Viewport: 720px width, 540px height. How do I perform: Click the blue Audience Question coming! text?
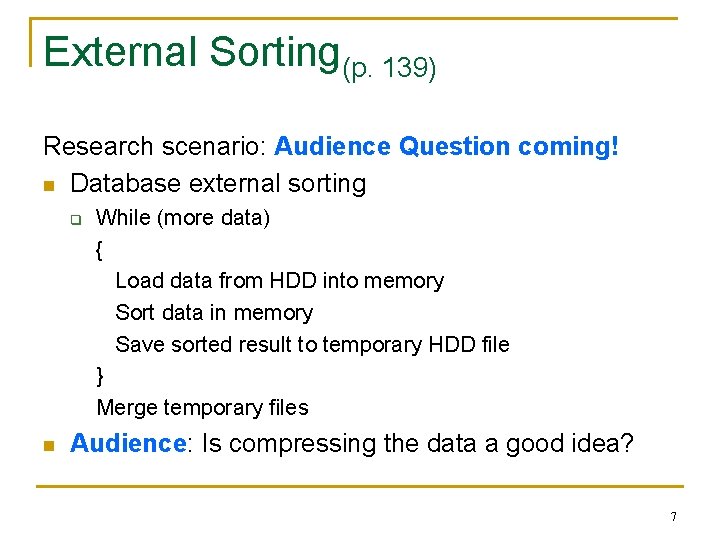click(447, 147)
